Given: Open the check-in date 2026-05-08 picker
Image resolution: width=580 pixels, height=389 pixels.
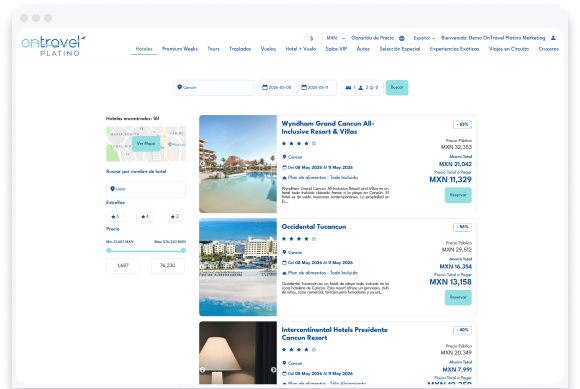Looking at the screenshot, I should pyautogui.click(x=279, y=88).
